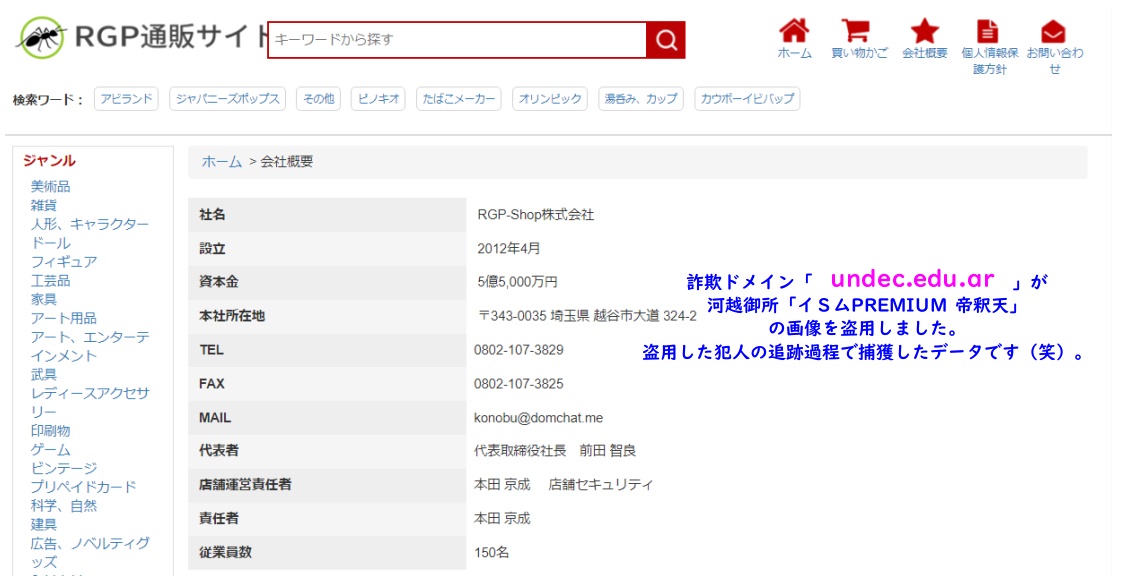The height and width of the screenshot is (582, 1123).
Task: Open the レディースアクセサリー genre
Action: [90, 402]
